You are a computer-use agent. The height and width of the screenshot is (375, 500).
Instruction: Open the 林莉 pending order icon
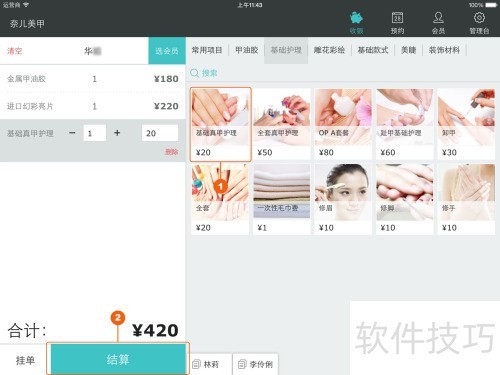point(196,364)
